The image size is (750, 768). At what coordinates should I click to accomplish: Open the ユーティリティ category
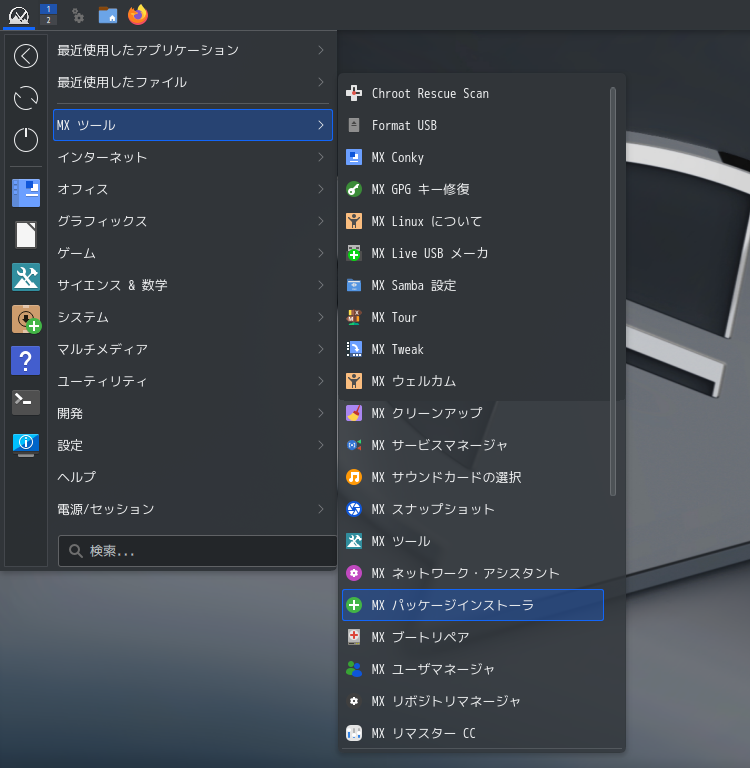(193, 381)
